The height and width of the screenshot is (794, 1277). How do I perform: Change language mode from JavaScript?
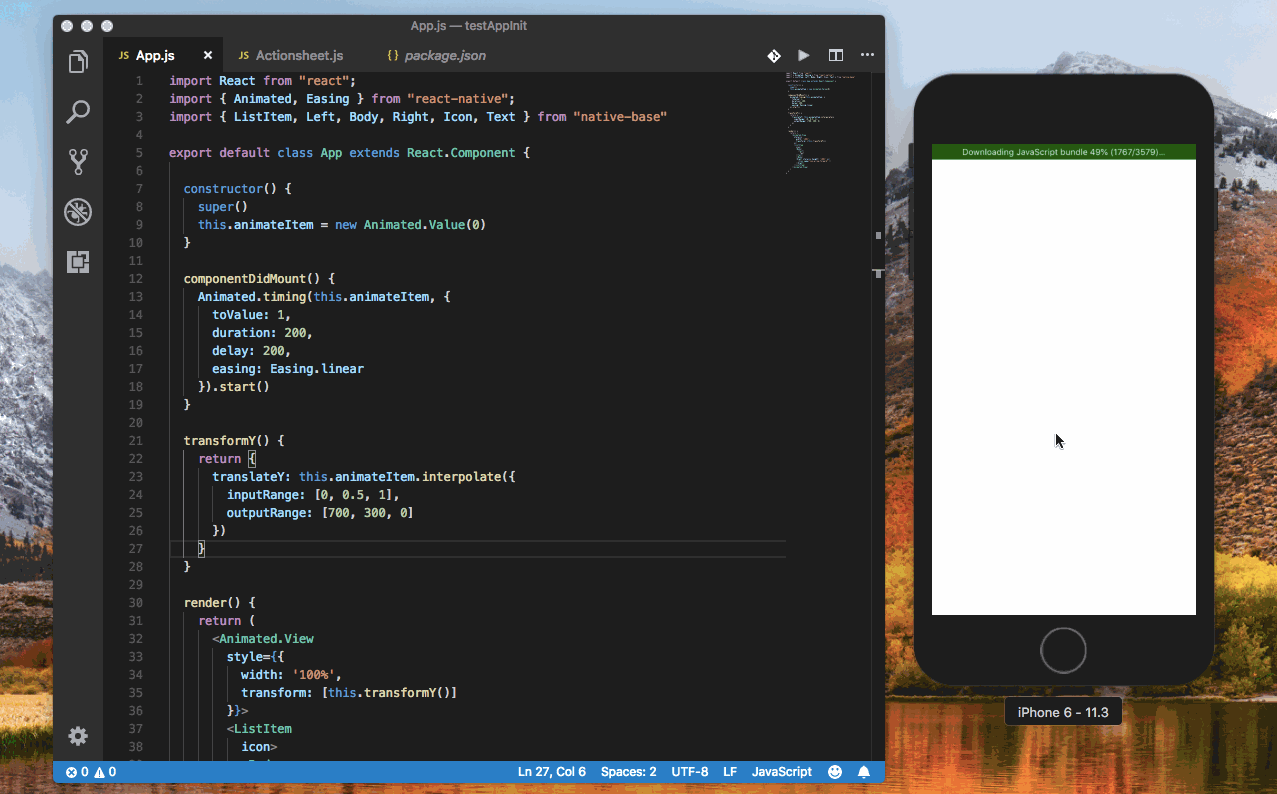click(x=781, y=771)
